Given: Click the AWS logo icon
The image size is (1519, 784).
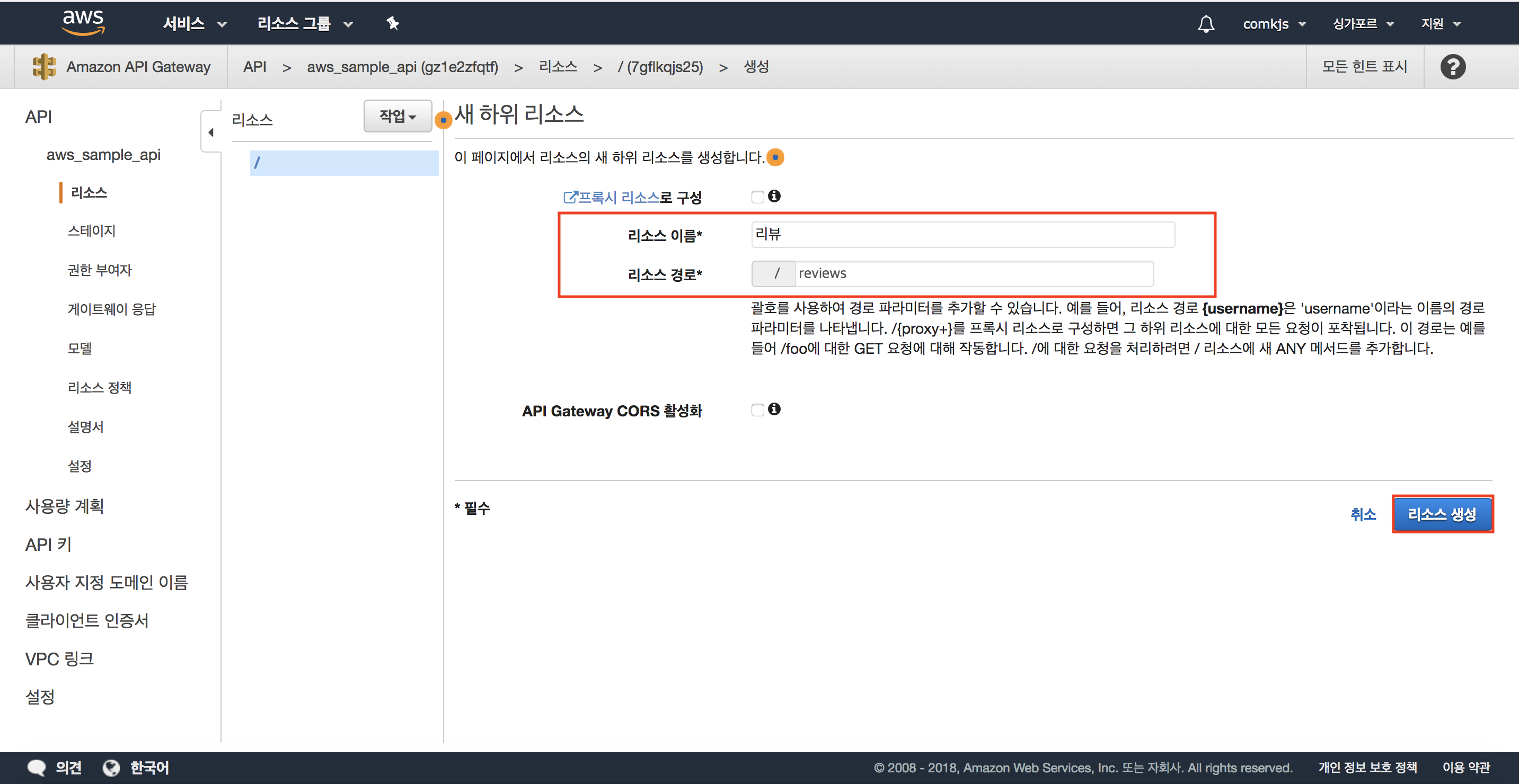Looking at the screenshot, I should tap(83, 22).
